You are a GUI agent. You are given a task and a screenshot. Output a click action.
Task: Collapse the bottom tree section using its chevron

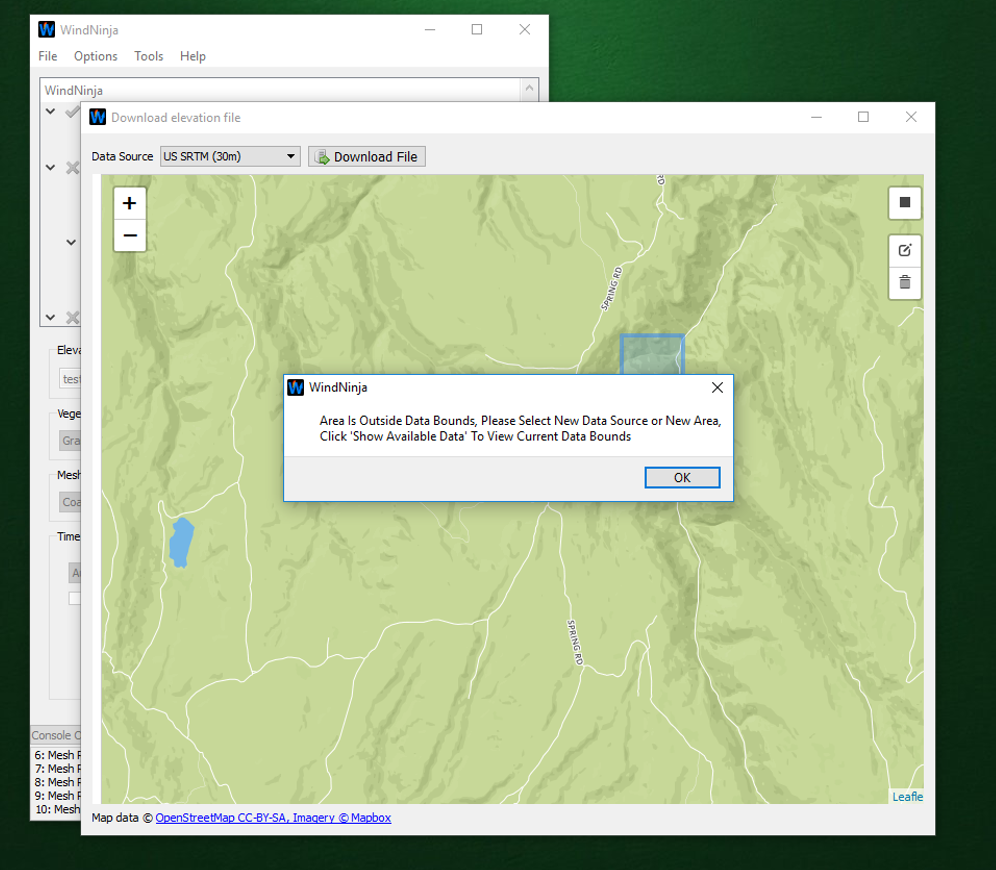coord(49,317)
